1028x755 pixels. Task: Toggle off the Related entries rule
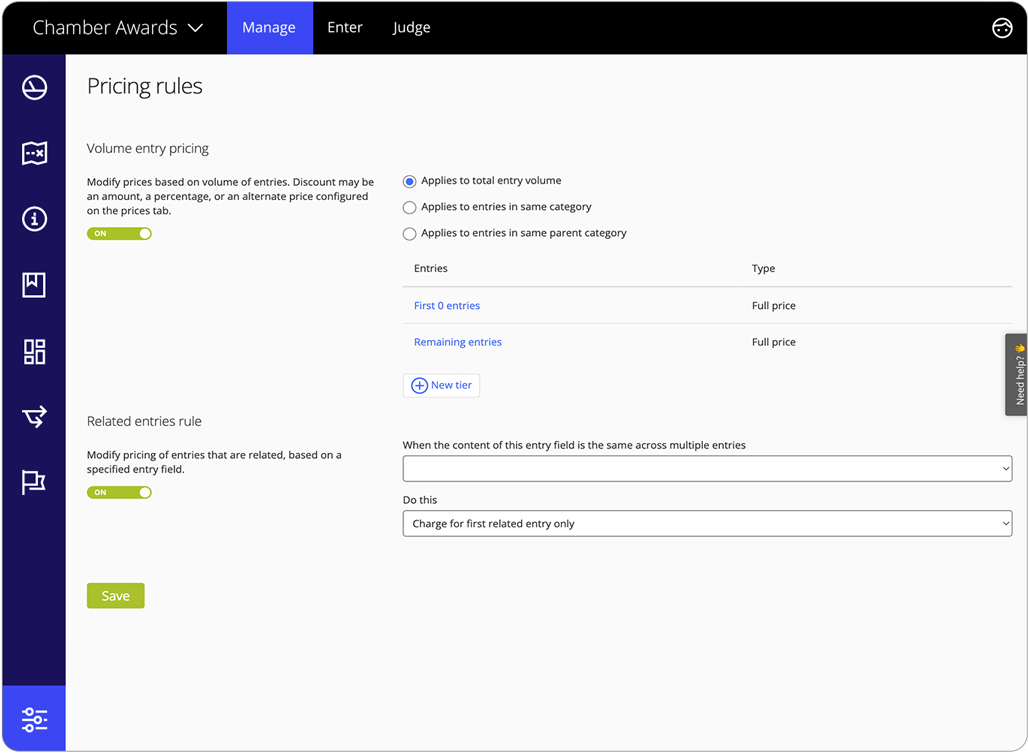119,492
